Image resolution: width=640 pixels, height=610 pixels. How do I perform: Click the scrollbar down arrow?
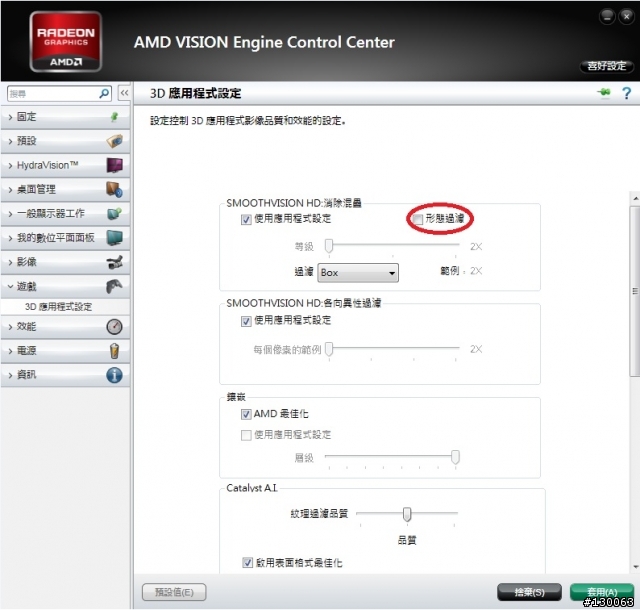pos(636,567)
